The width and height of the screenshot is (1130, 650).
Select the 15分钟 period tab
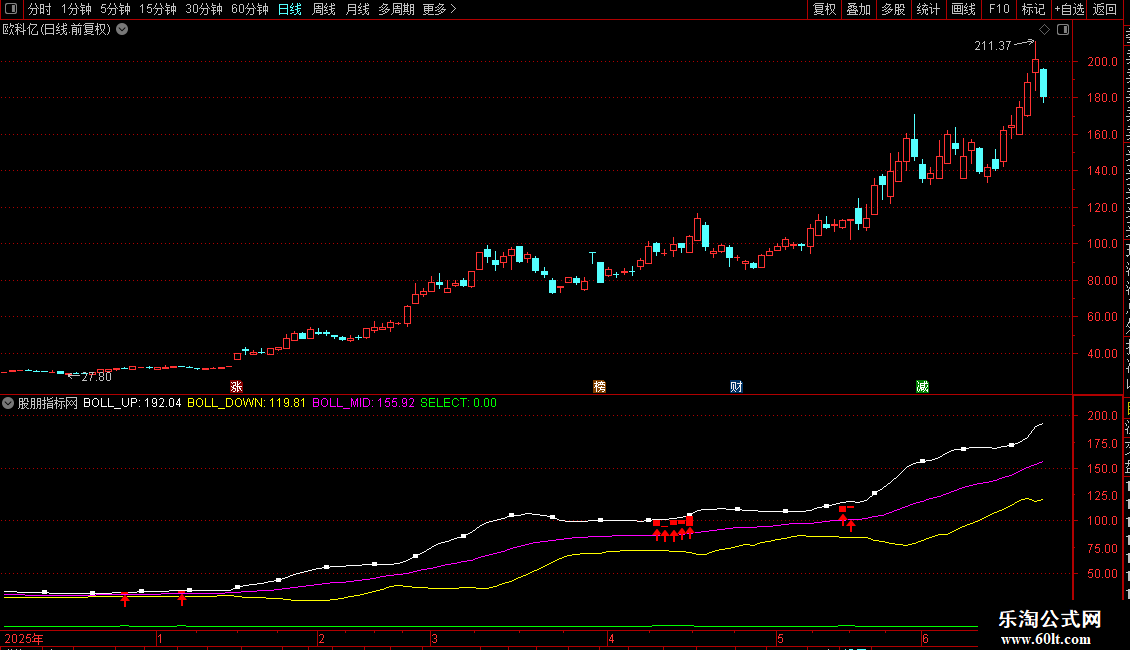tap(158, 9)
